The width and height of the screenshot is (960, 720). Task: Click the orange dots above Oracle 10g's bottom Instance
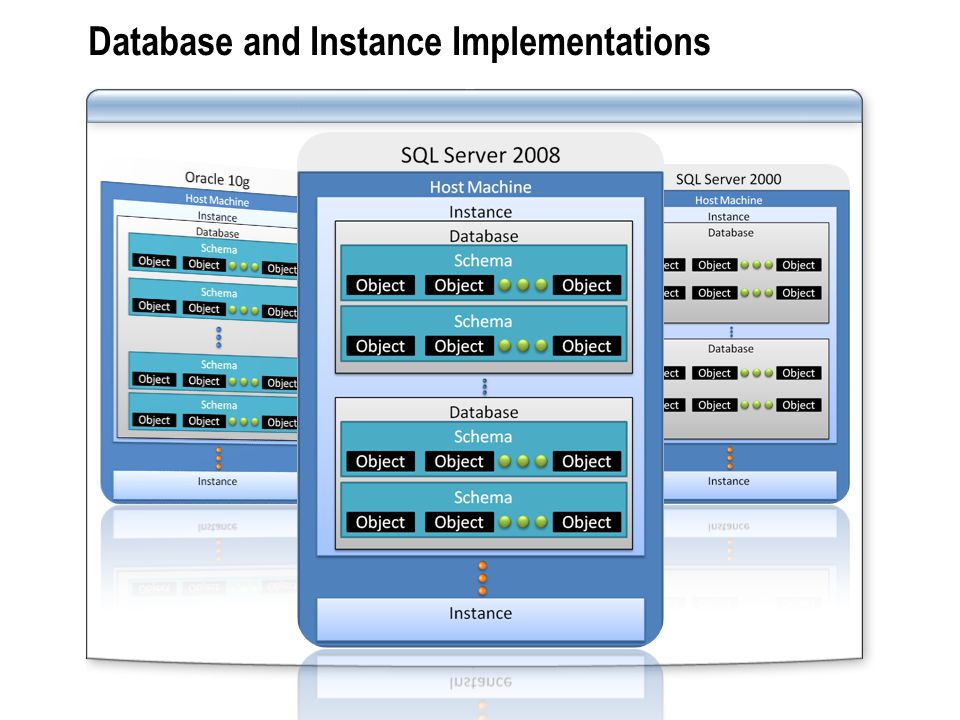pos(219,458)
